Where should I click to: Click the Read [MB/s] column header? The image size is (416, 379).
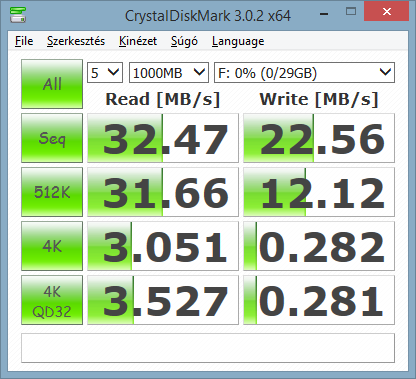coord(163,99)
